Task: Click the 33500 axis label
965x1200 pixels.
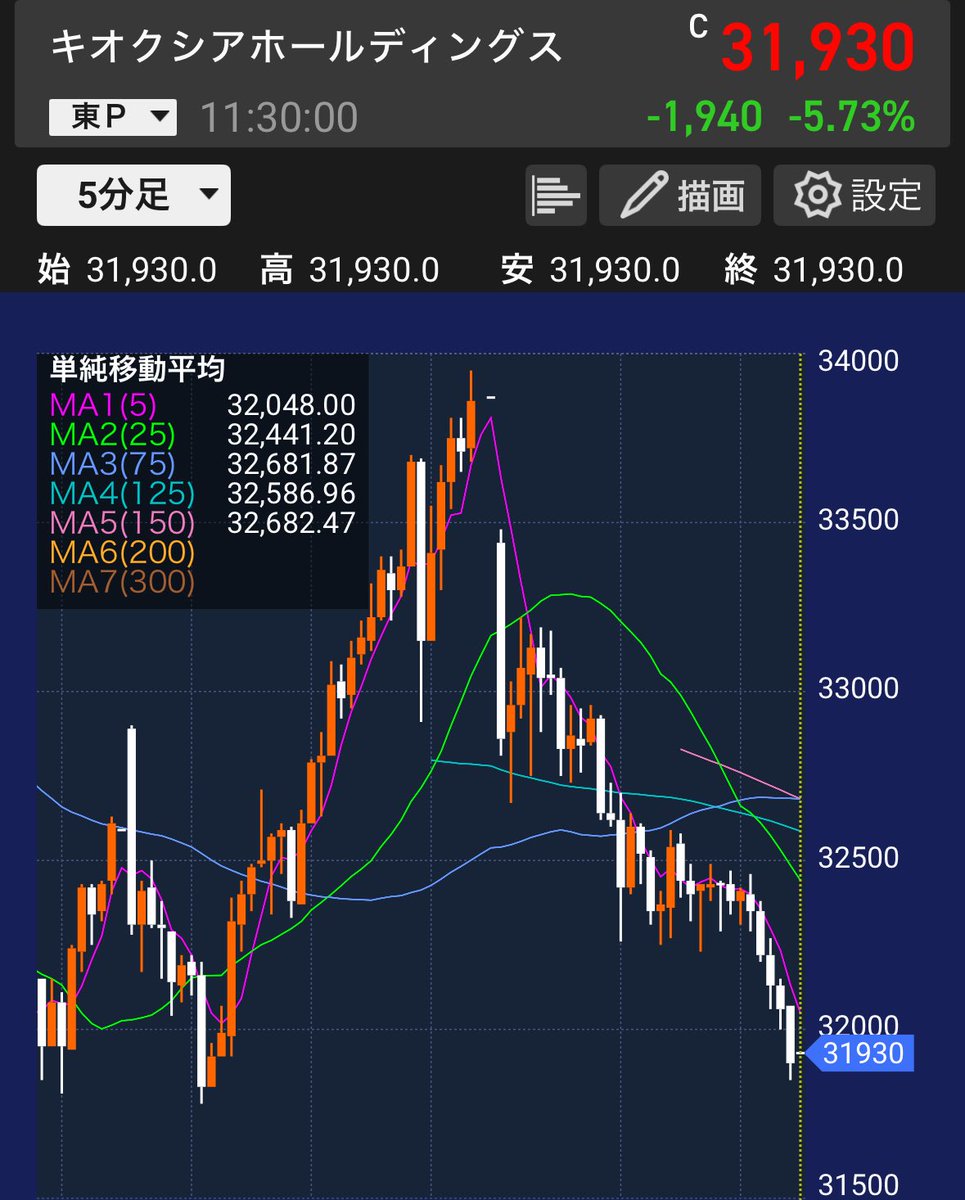Action: [859, 520]
